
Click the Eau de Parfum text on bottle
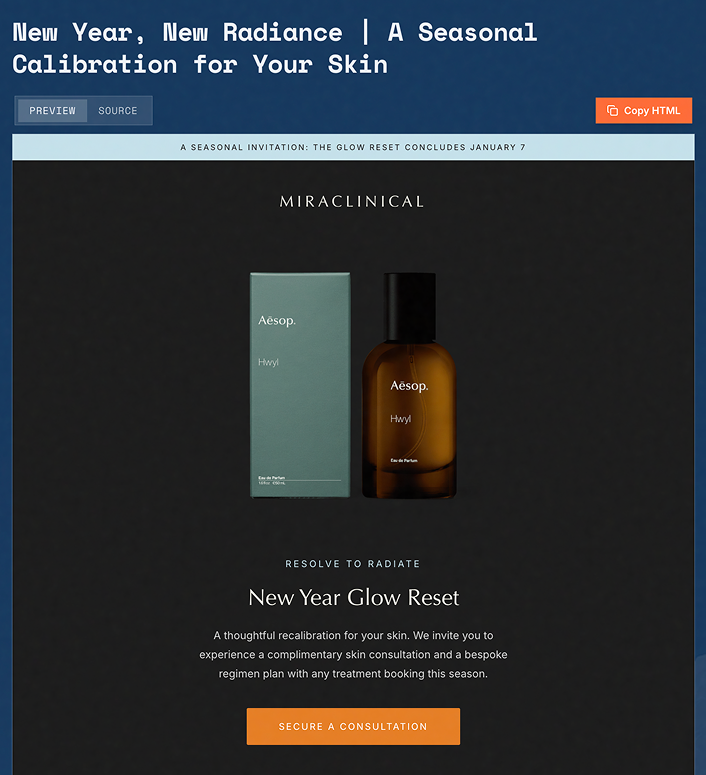[x=404, y=460]
